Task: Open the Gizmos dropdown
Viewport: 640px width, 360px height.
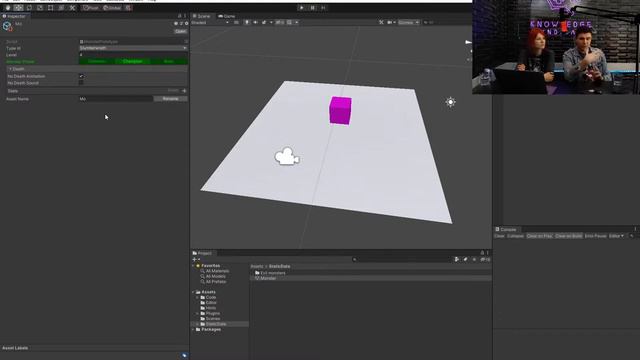Action: pyautogui.click(x=409, y=22)
